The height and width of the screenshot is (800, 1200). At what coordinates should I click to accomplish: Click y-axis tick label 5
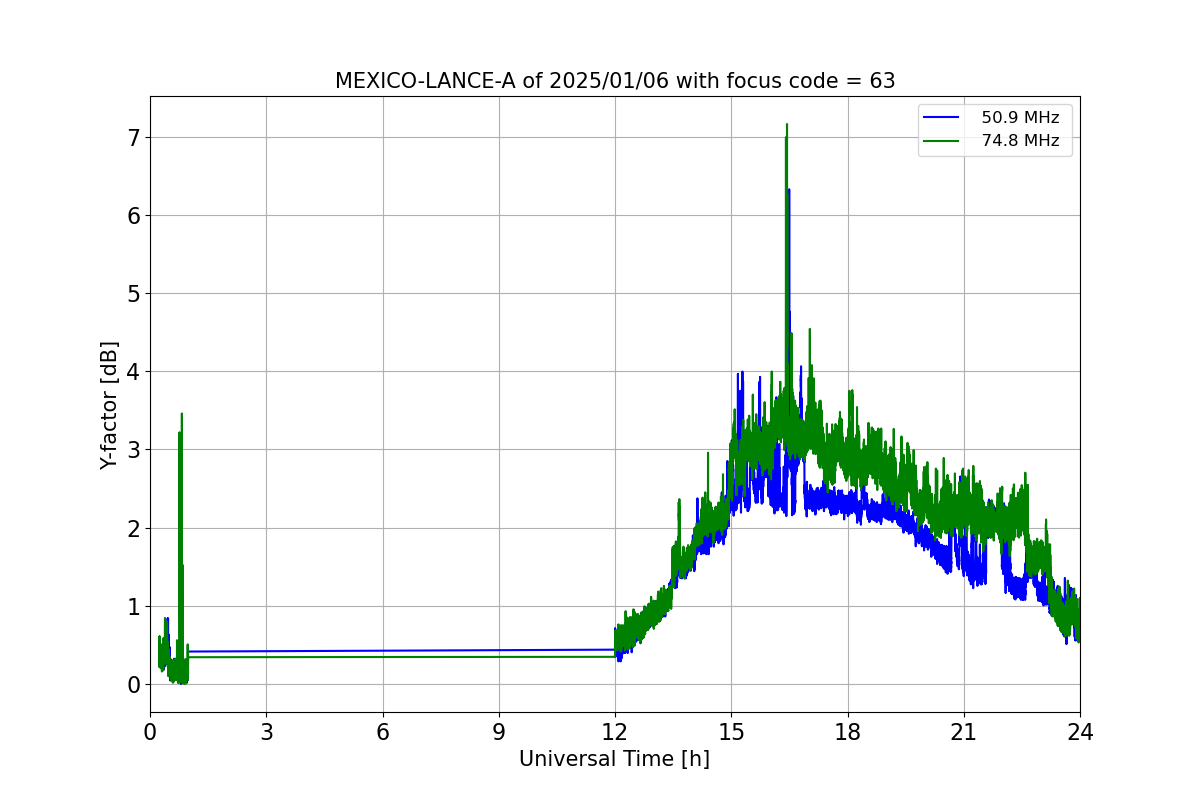coord(133,293)
